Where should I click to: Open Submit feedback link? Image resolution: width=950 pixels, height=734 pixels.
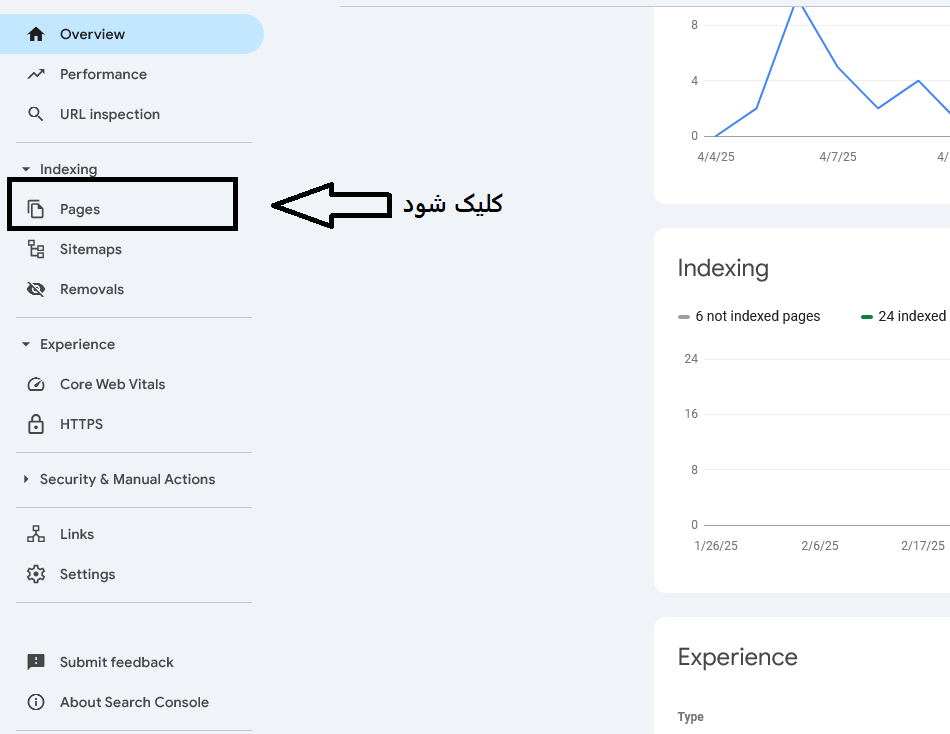pyautogui.click(x=116, y=662)
